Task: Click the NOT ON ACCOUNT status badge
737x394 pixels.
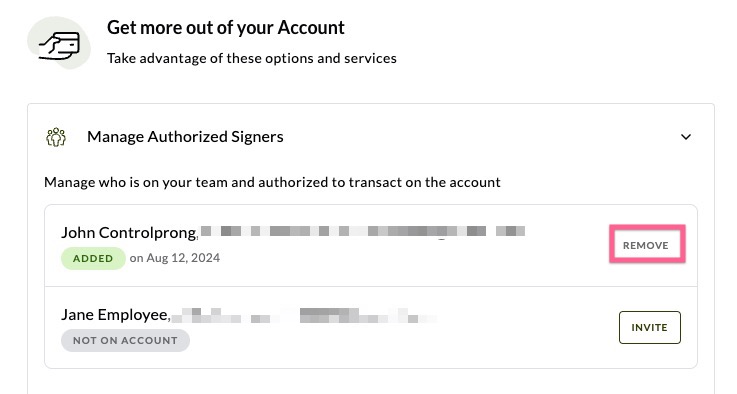Action: 125,340
